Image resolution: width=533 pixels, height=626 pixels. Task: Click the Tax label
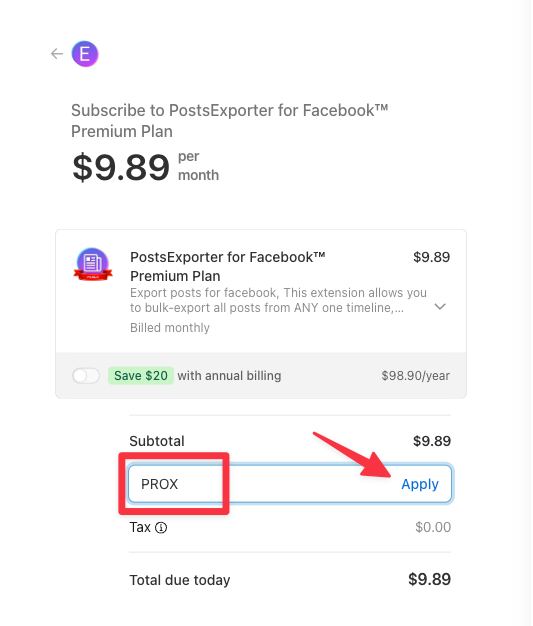point(140,527)
